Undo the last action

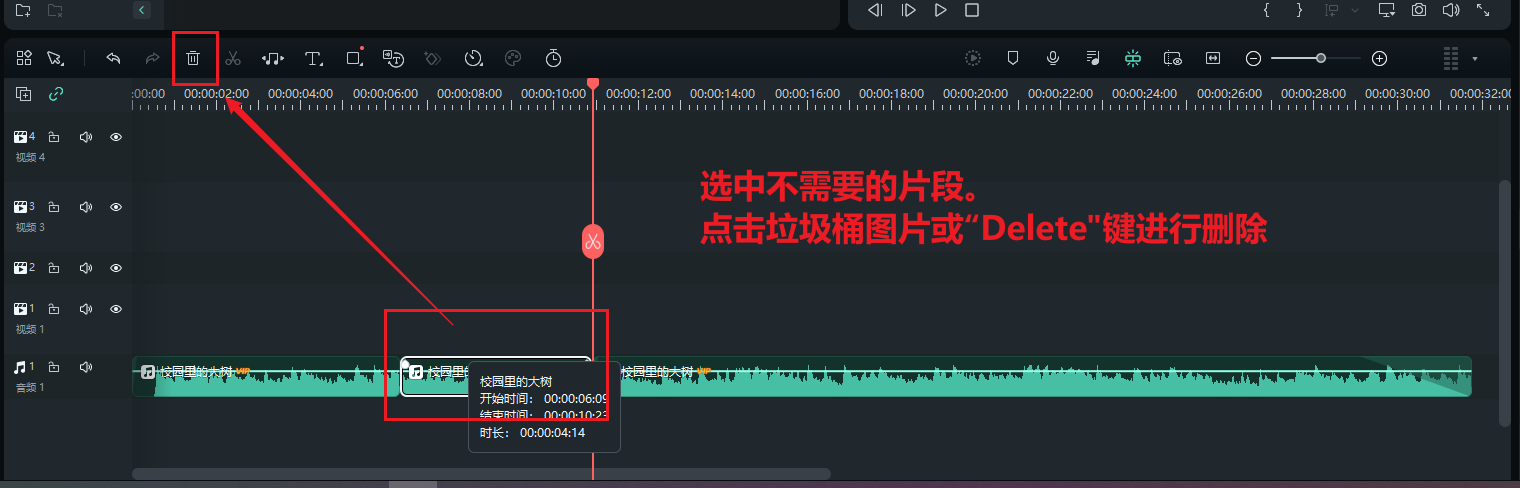[x=113, y=59]
